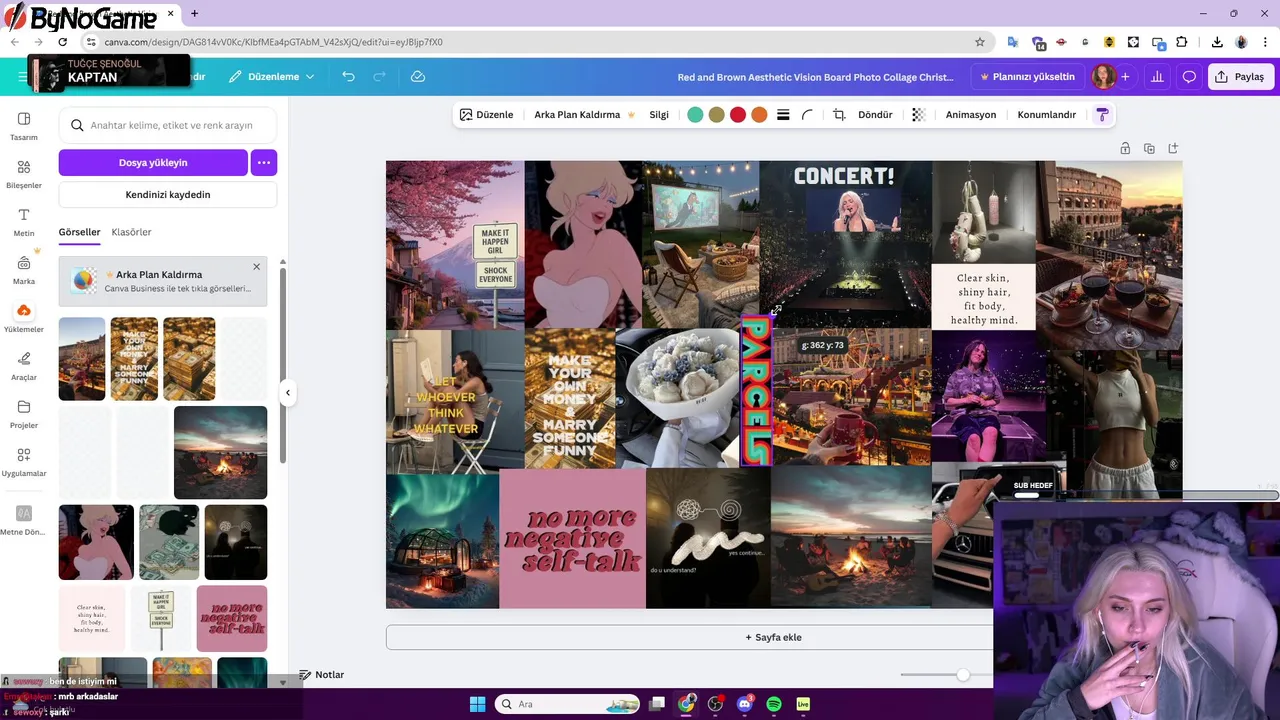Open the comments speech bubble icon
Viewport: 1280px width, 720px height.
(x=1189, y=77)
